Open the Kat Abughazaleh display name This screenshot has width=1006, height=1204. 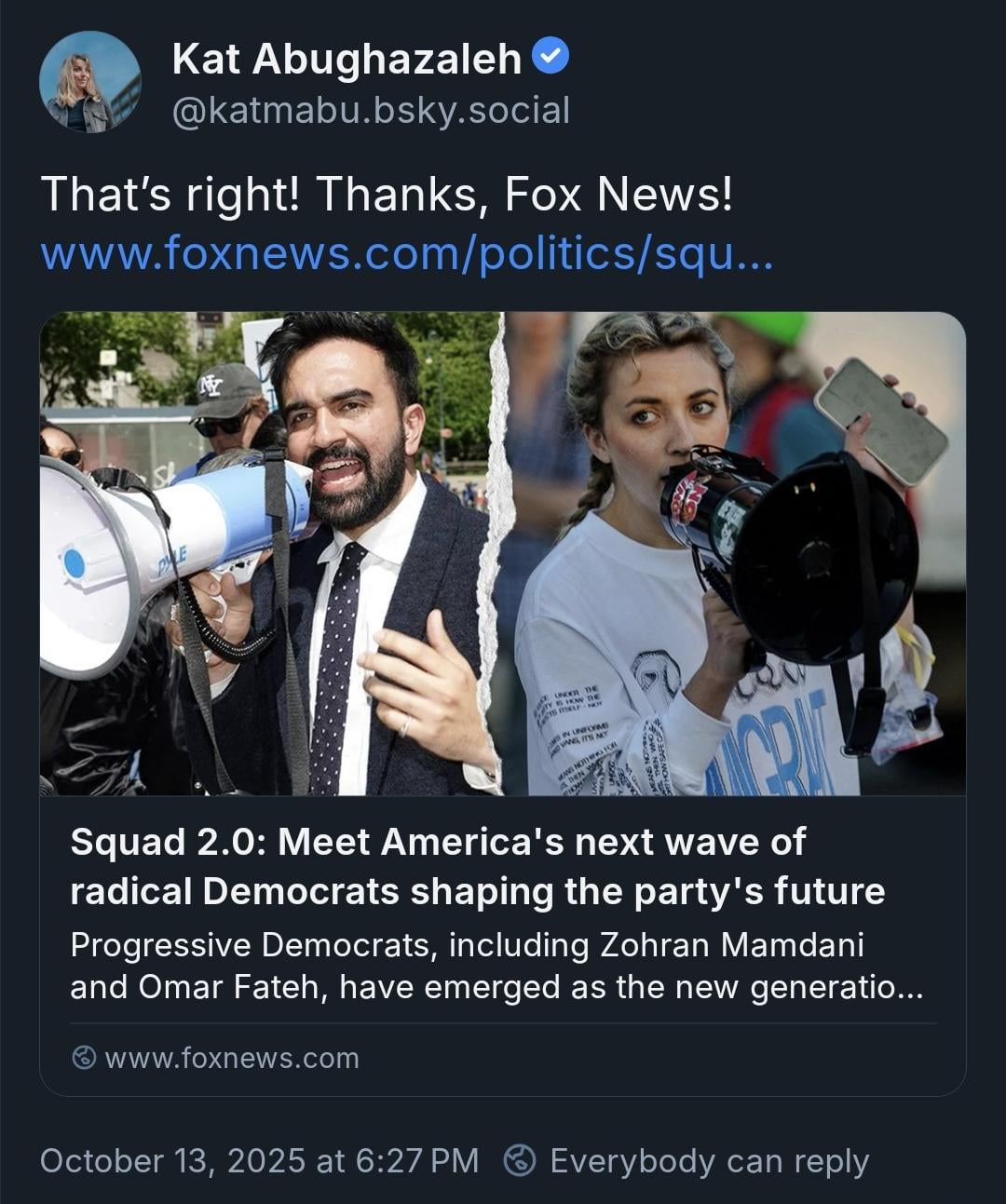tap(347, 60)
